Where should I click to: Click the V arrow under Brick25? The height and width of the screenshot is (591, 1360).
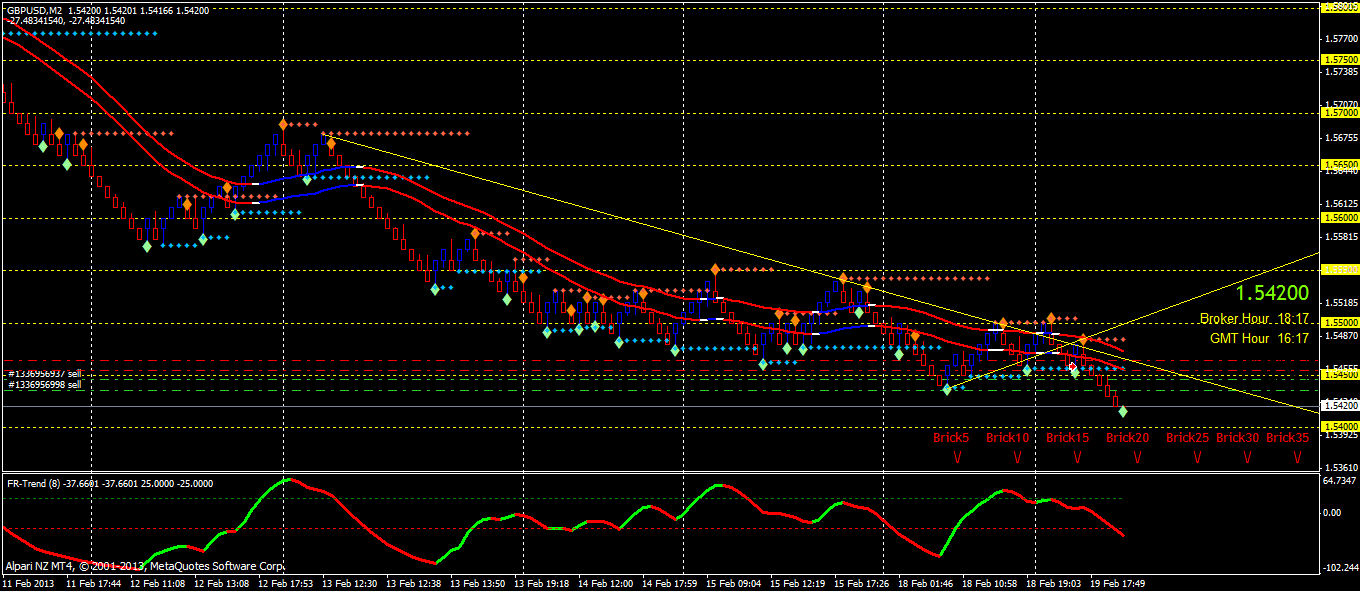click(1197, 457)
